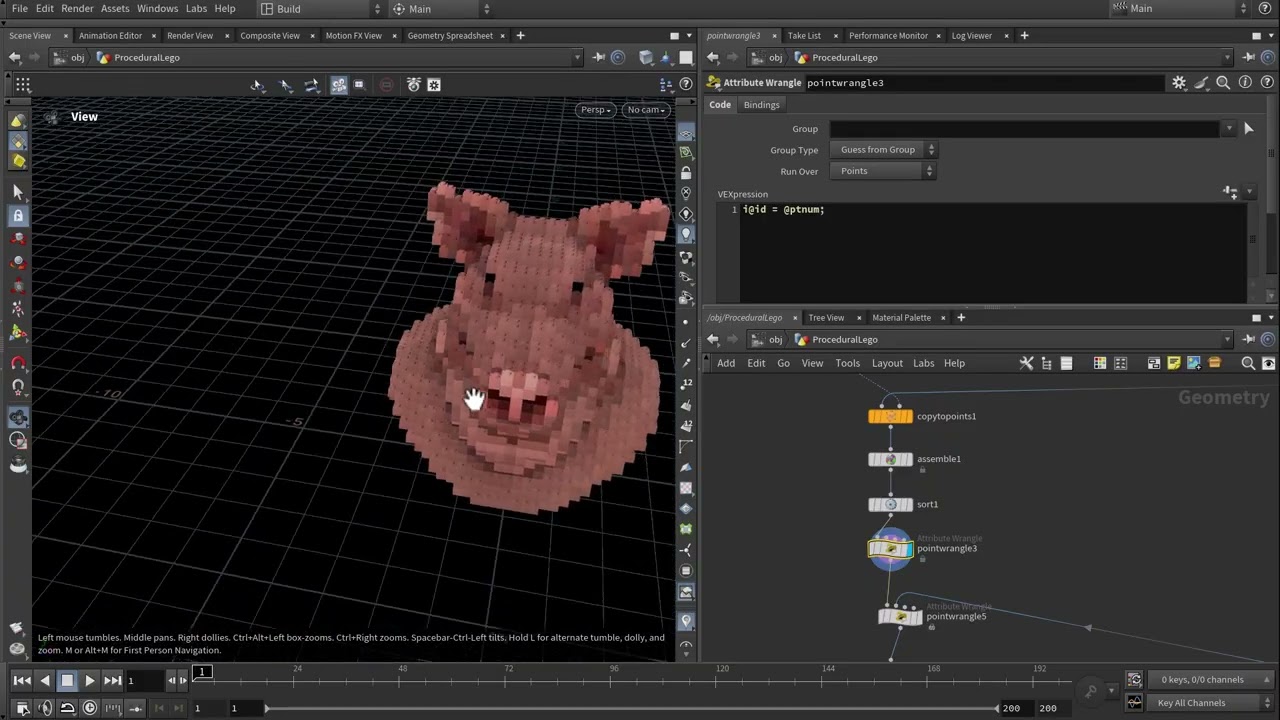The width and height of the screenshot is (1280, 720).
Task: Open scene view toolbar help question mark
Action: [686, 85]
